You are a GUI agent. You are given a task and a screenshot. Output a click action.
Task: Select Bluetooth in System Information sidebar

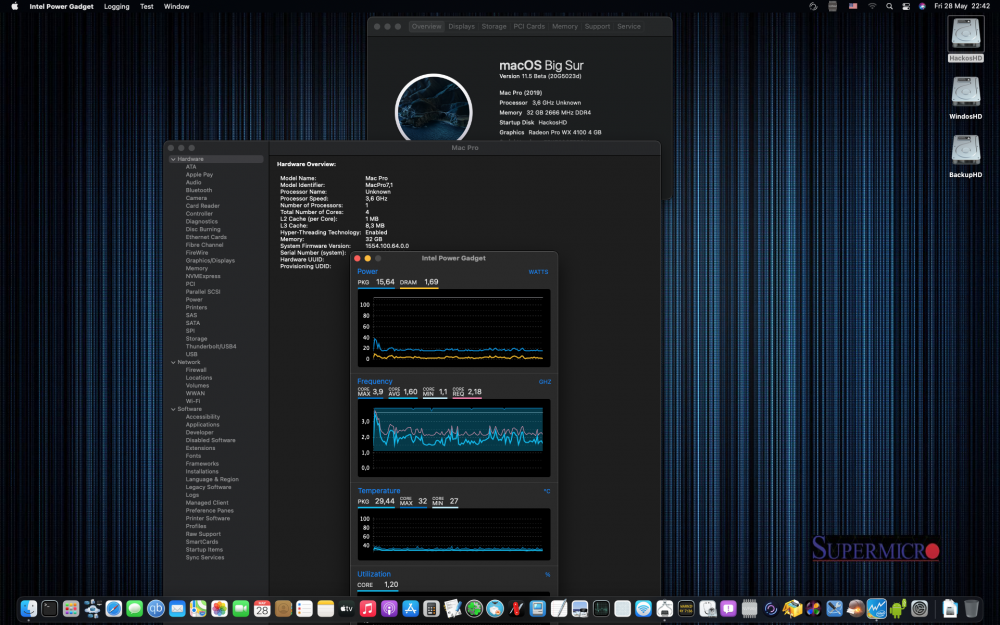click(x=199, y=191)
